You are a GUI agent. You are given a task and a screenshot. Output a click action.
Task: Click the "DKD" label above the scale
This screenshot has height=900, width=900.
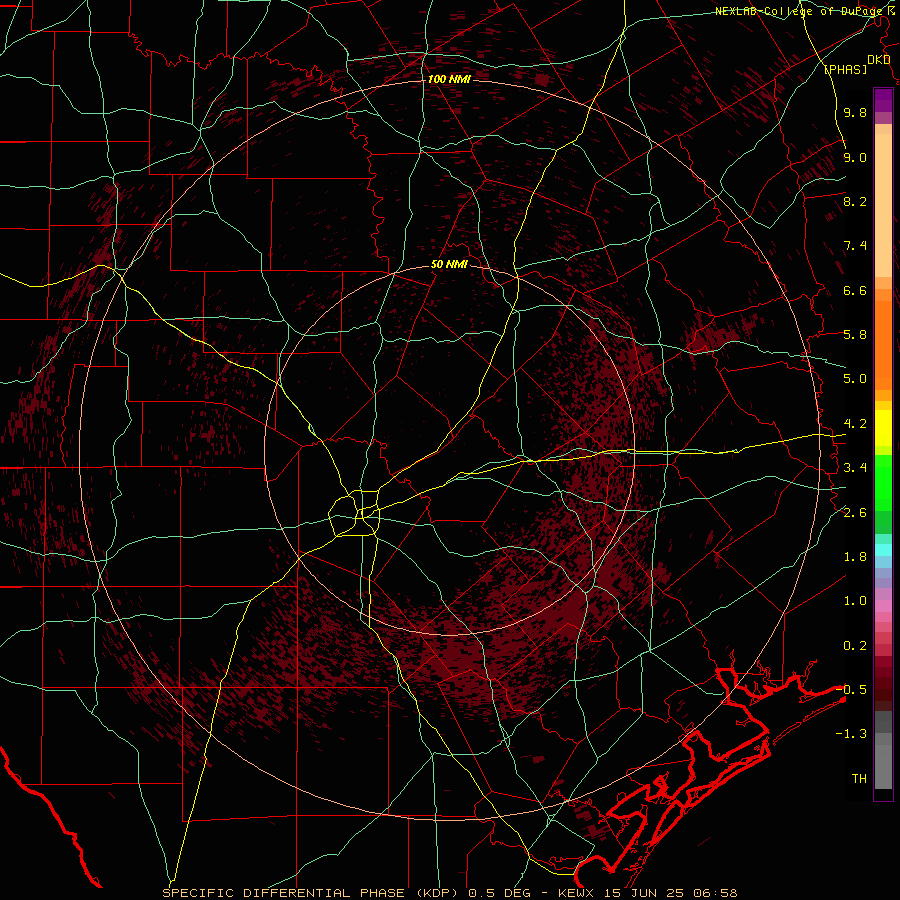pos(878,60)
